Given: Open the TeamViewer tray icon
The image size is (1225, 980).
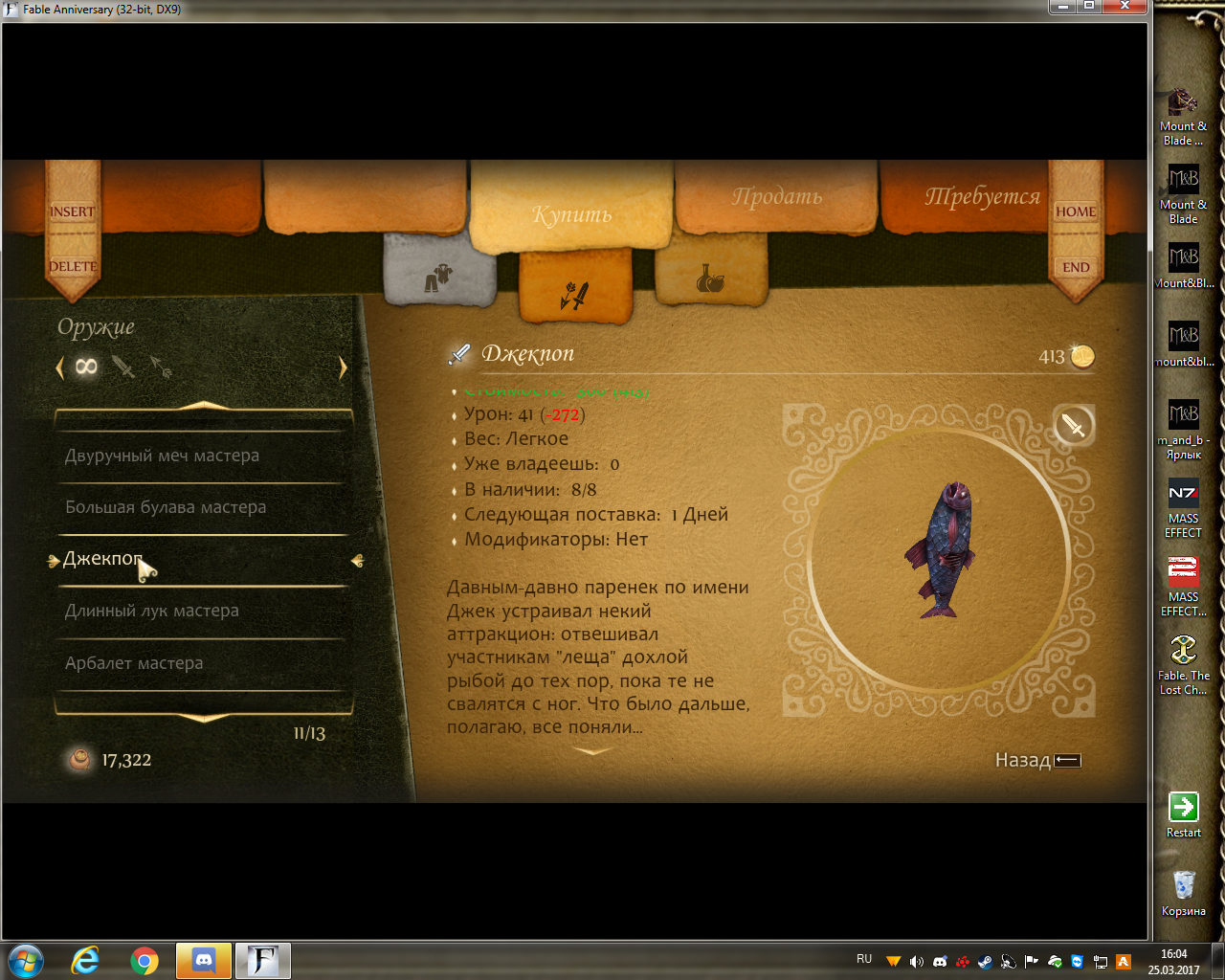Looking at the screenshot, I should click(1077, 962).
